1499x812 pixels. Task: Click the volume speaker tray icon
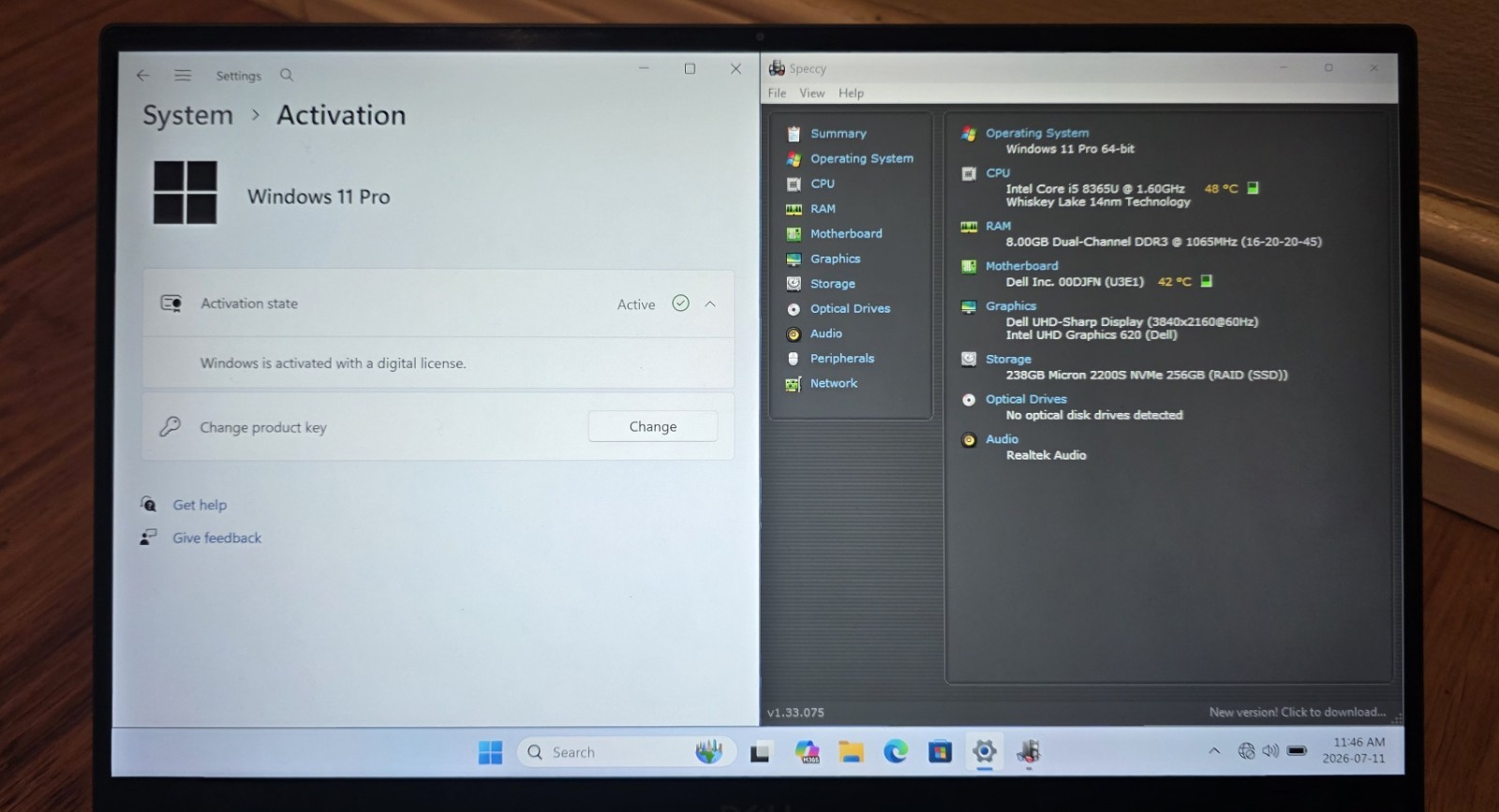point(1270,751)
